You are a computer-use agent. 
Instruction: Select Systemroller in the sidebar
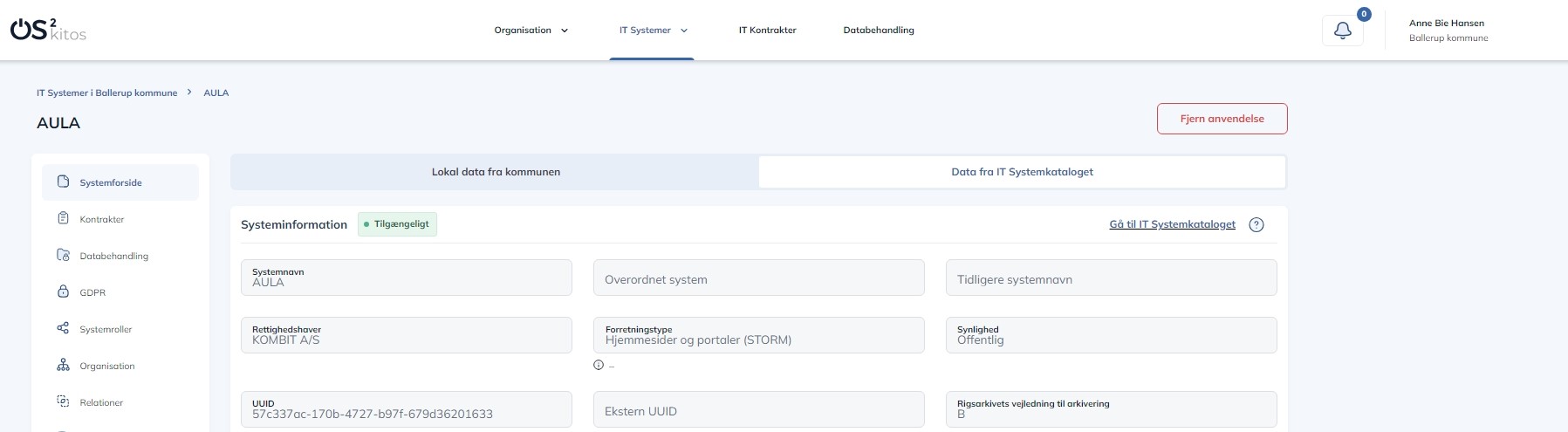click(120, 329)
